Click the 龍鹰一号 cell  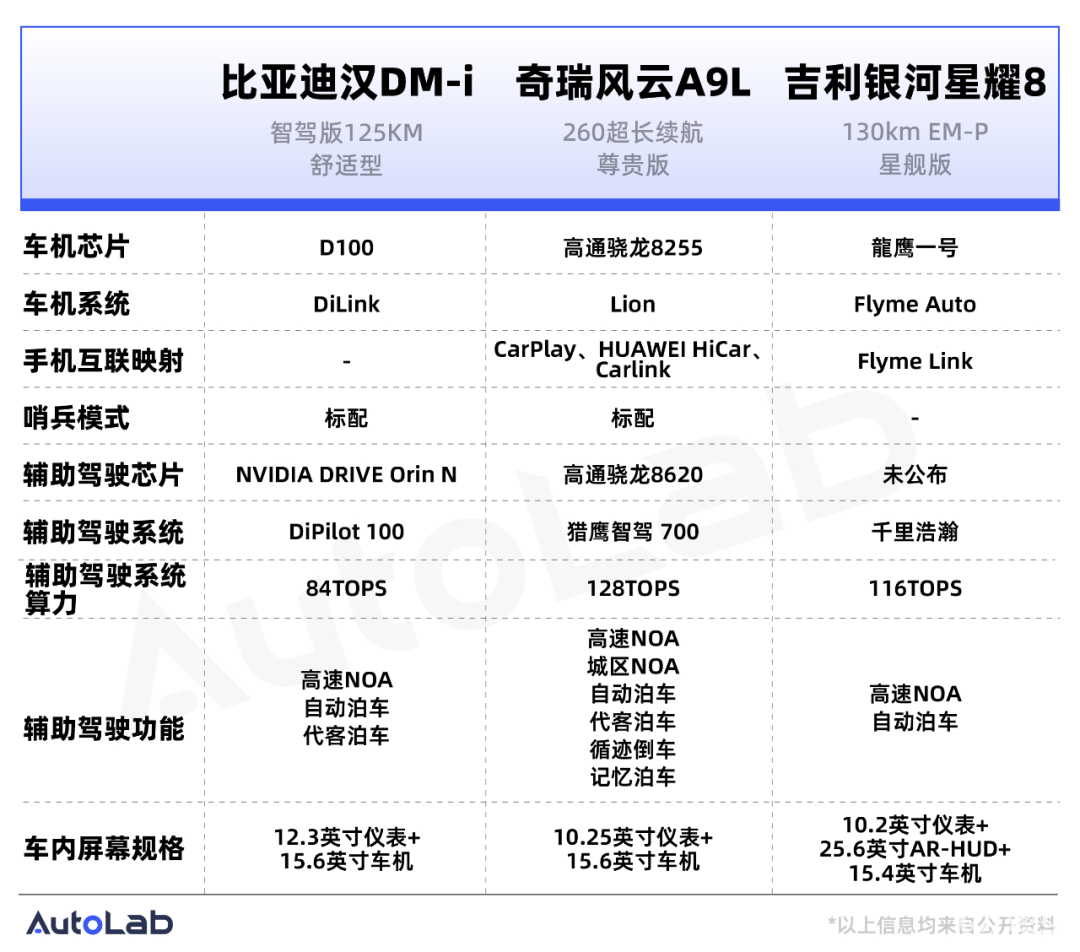915,248
